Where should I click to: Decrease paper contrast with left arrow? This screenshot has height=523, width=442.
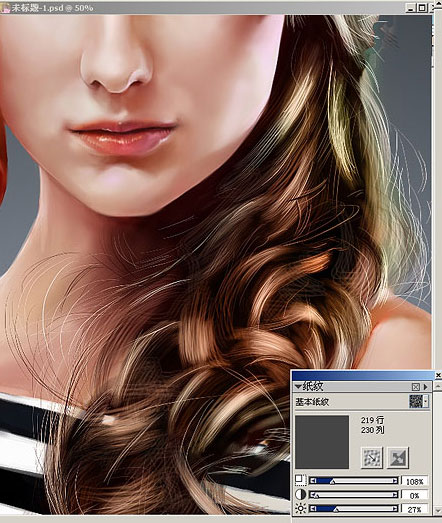coord(313,495)
